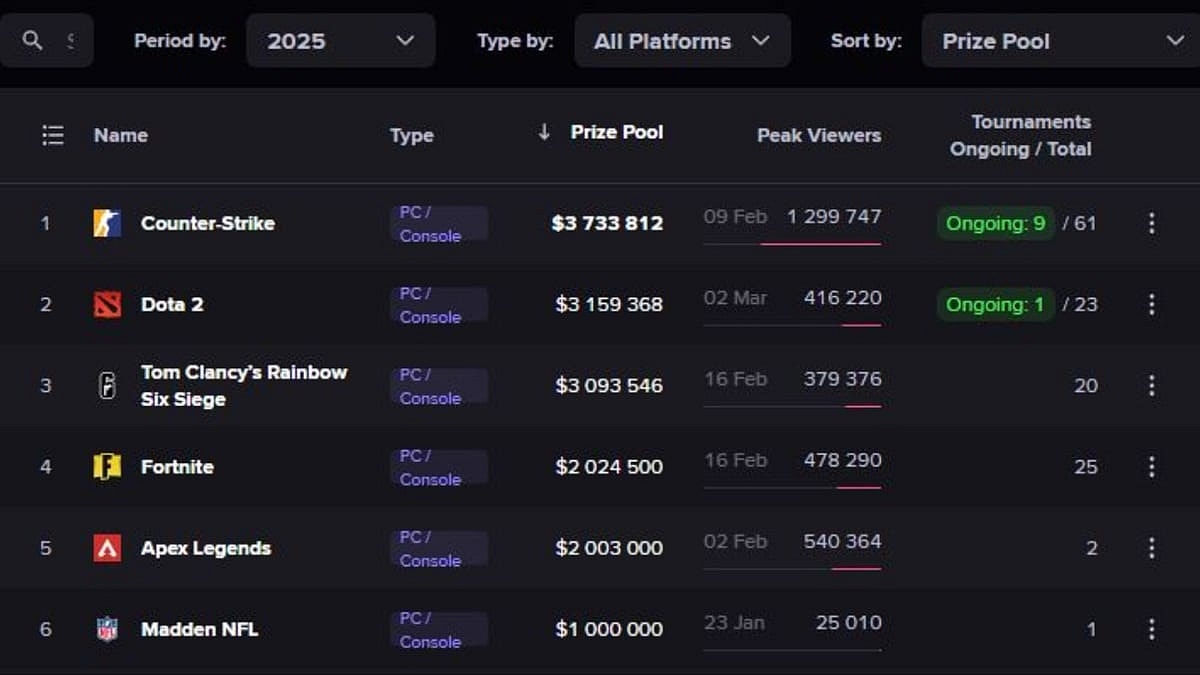Click the search magnifier icon
The width and height of the screenshot is (1200, 675).
[x=33, y=40]
